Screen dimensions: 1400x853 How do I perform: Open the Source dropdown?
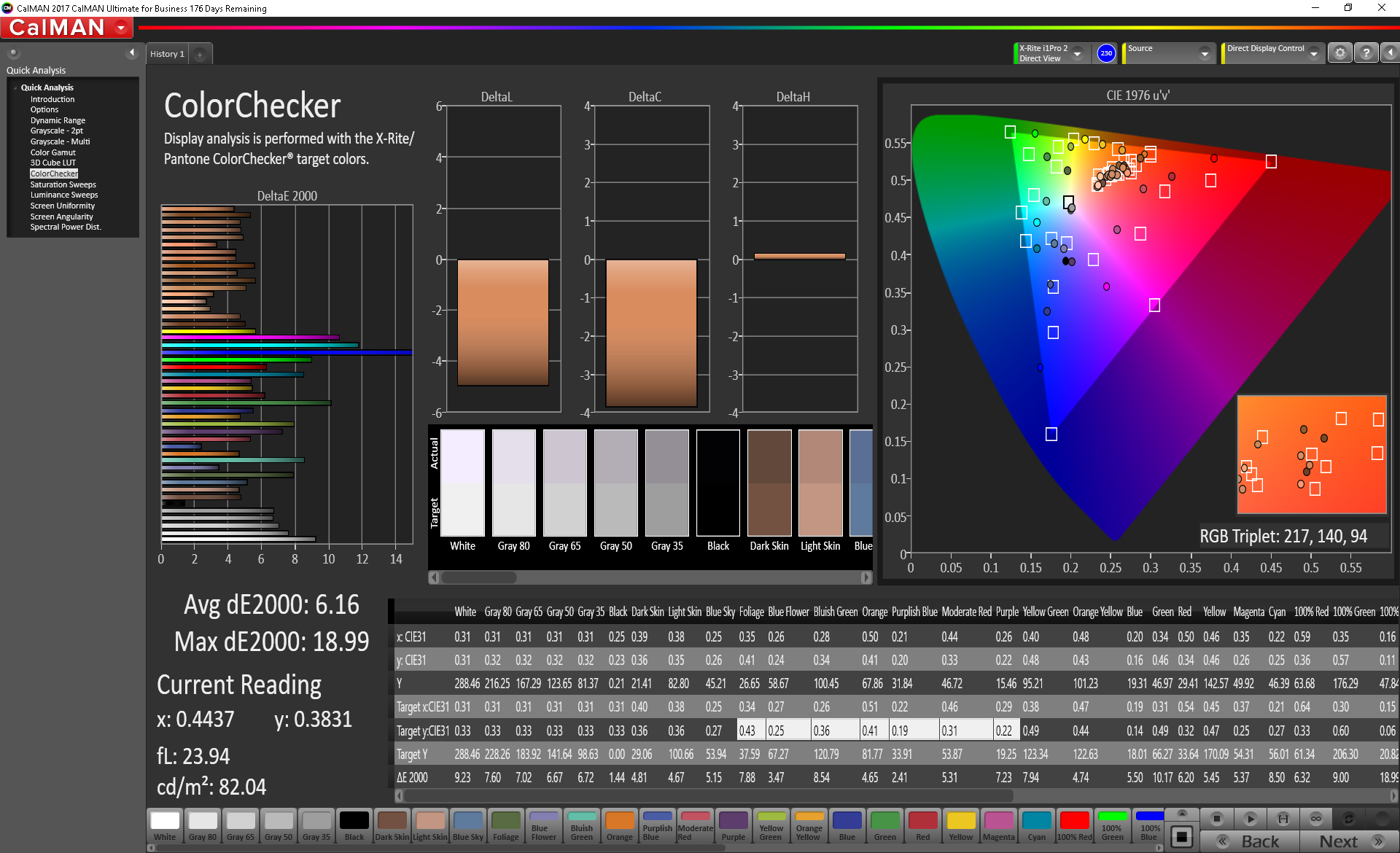(1205, 53)
